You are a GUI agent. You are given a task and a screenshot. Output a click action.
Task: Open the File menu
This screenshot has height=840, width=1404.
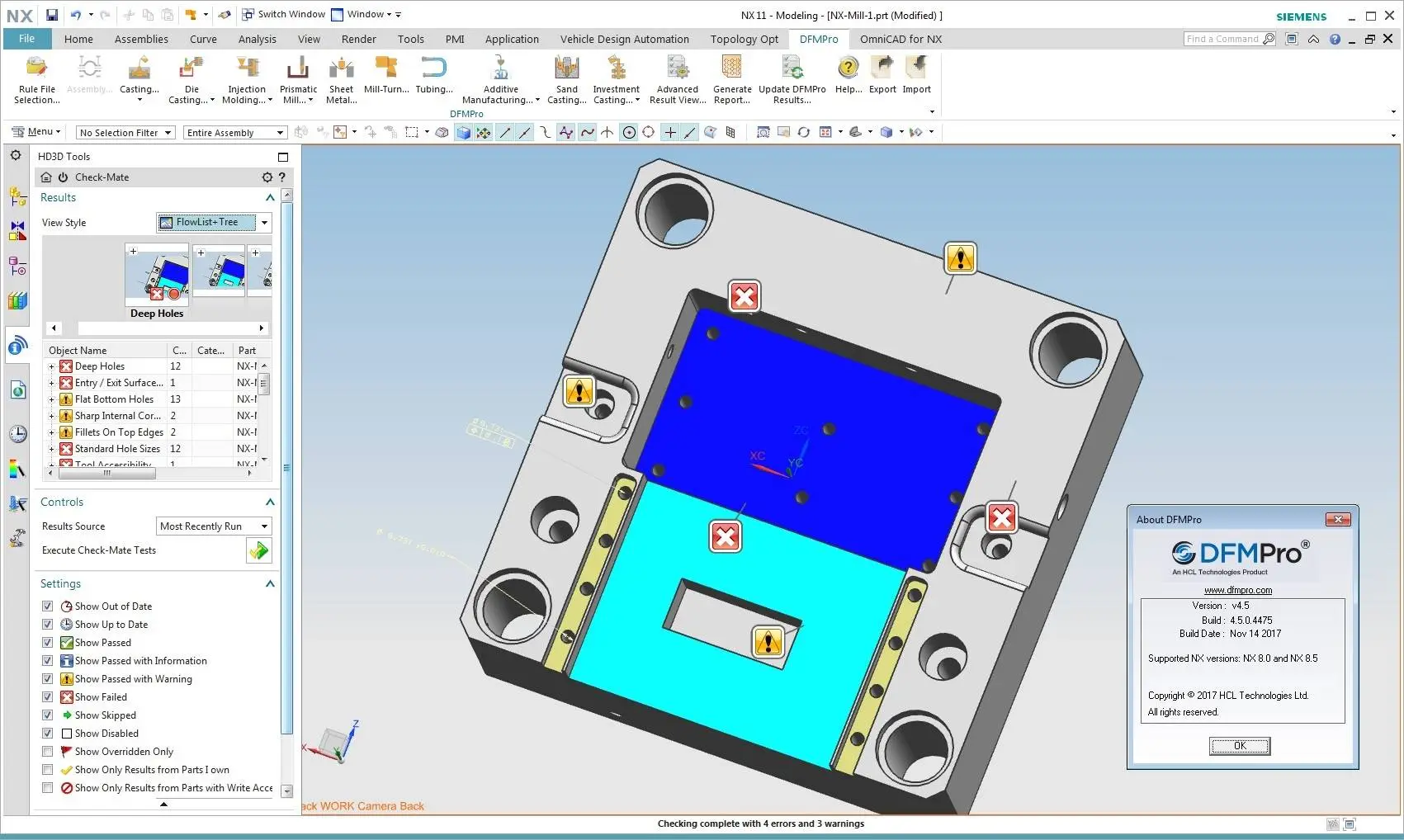click(x=27, y=39)
